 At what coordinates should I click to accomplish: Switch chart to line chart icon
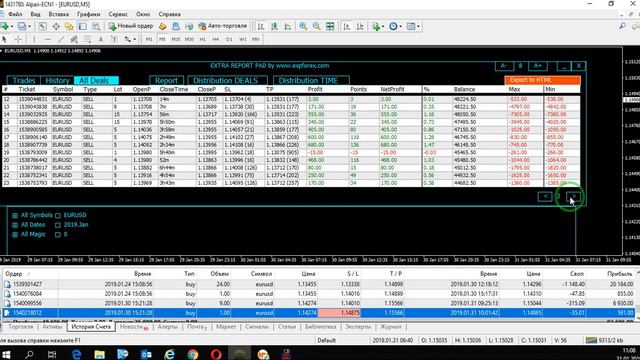(288, 26)
